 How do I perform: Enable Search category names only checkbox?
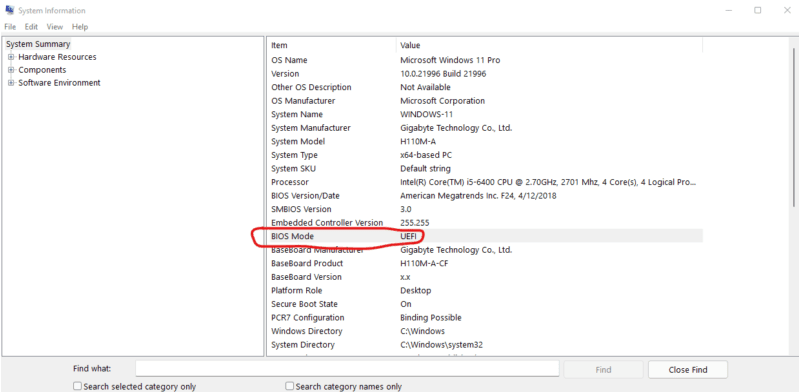click(289, 386)
